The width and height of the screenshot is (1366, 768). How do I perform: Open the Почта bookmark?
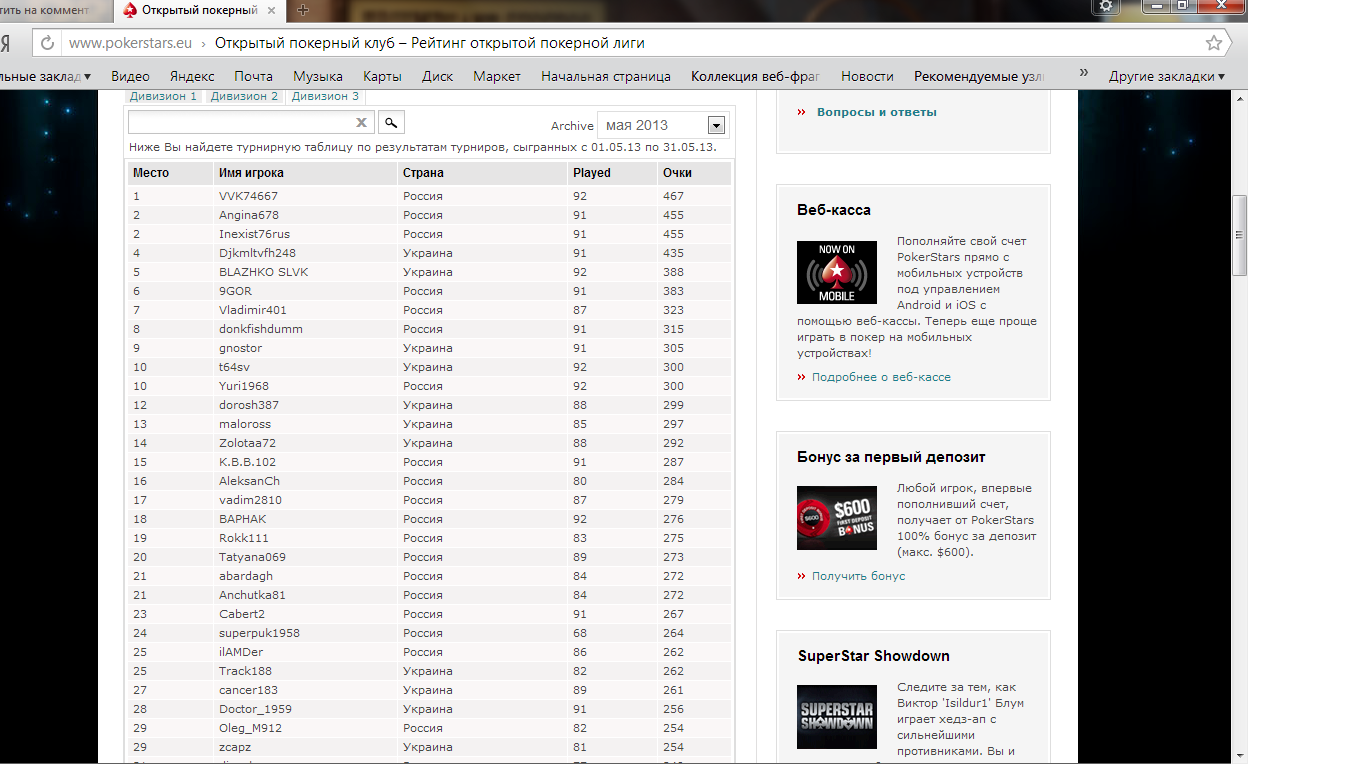point(254,76)
